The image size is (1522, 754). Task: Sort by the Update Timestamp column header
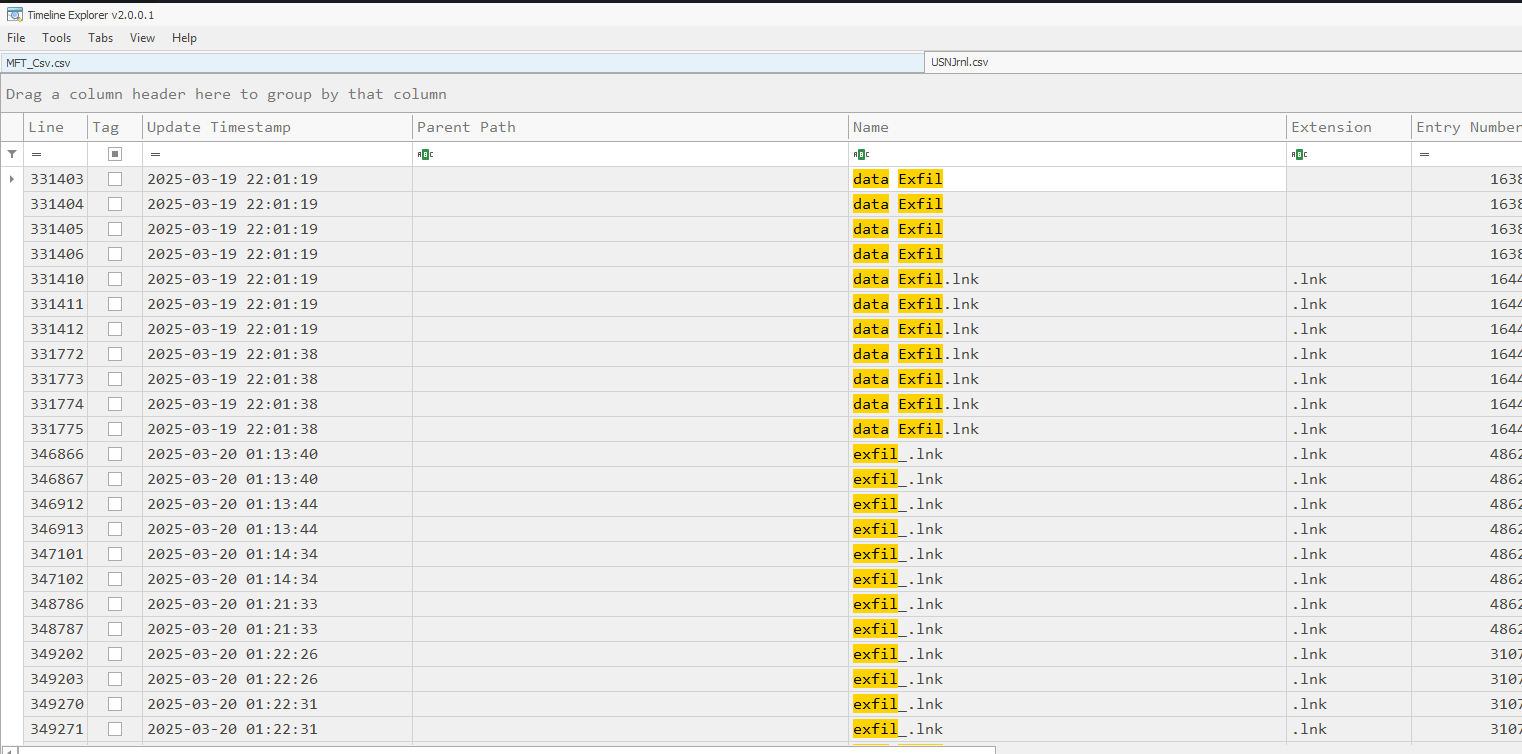(219, 127)
